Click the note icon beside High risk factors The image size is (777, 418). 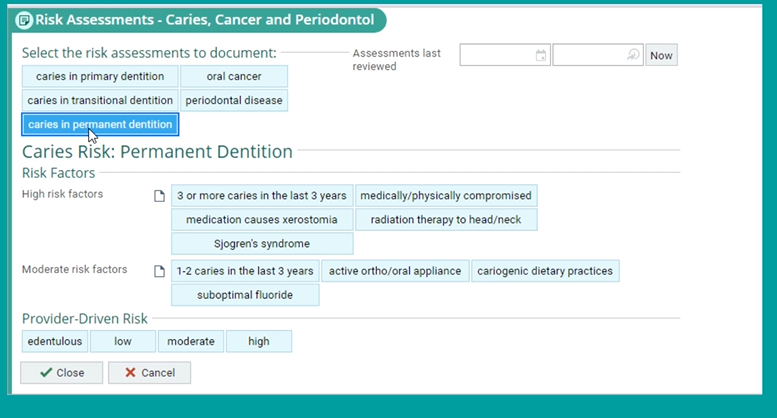pos(158,195)
